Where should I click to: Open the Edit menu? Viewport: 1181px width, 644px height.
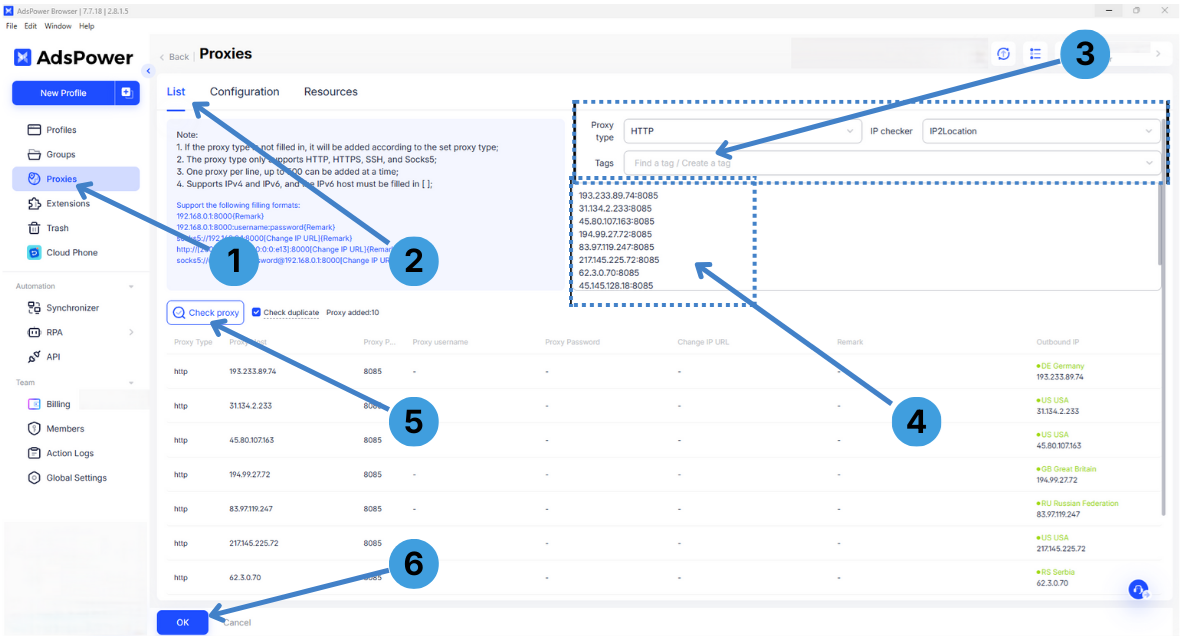click(x=30, y=26)
